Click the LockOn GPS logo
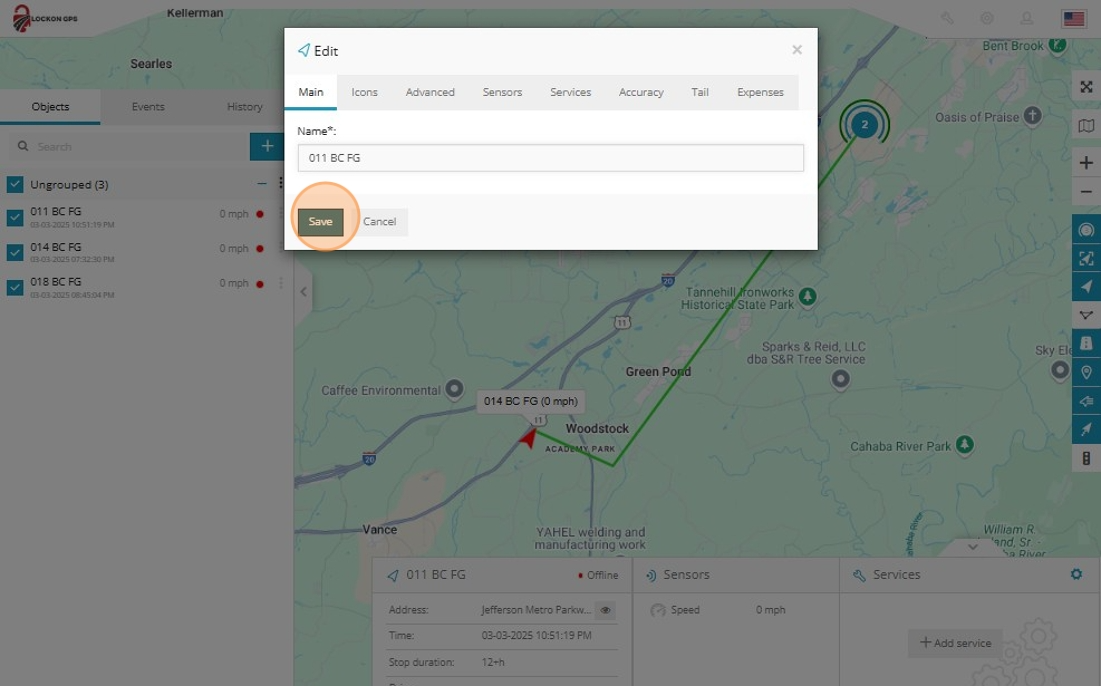This screenshot has height=686, width=1101. point(44,18)
